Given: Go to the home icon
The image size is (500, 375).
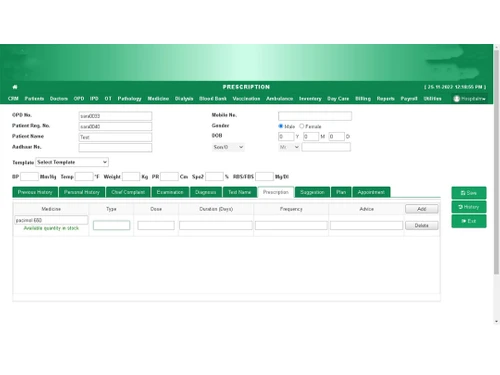Looking at the screenshot, I should [15, 87].
